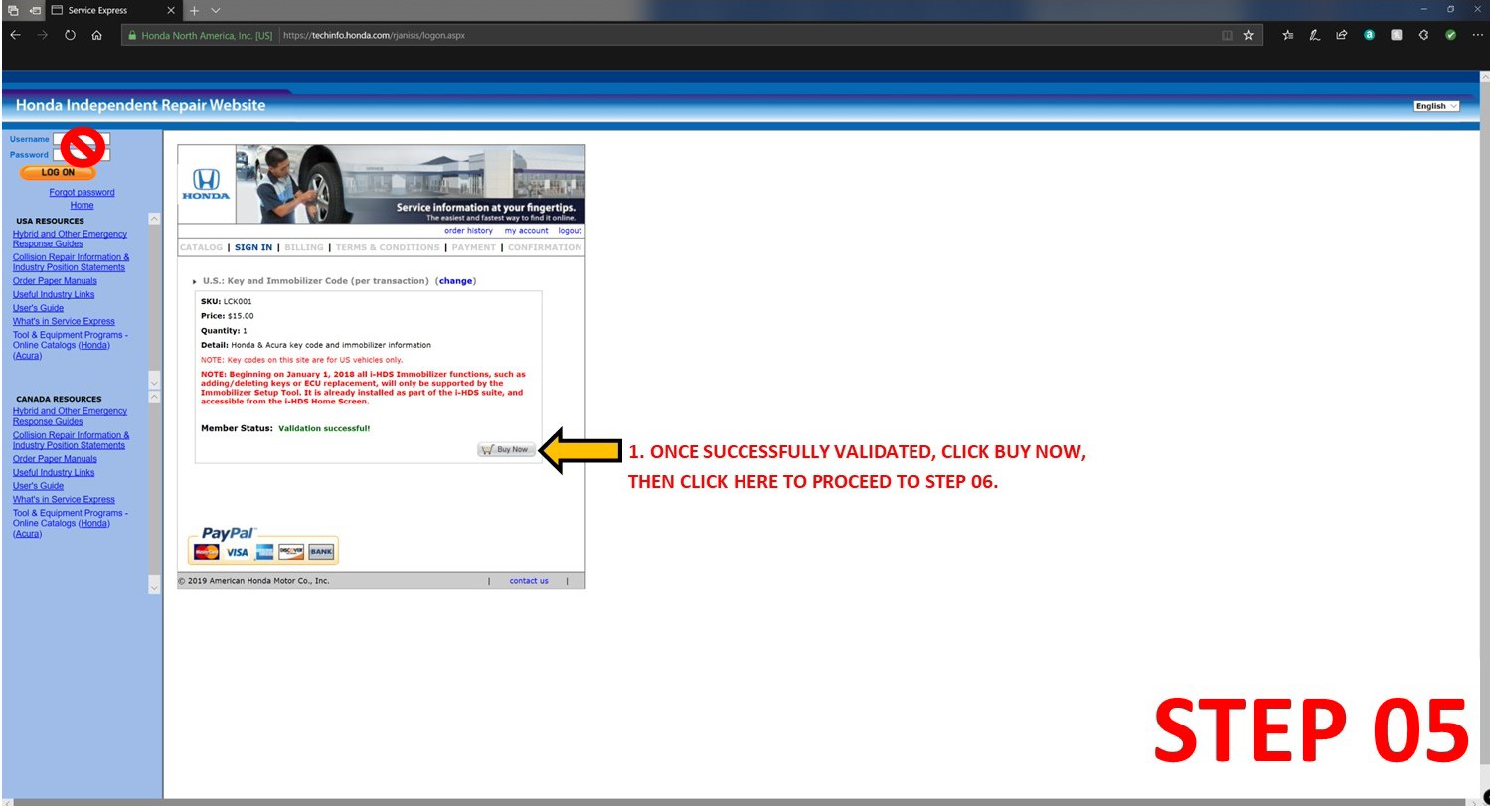Click the logout link in banner

coord(570,231)
